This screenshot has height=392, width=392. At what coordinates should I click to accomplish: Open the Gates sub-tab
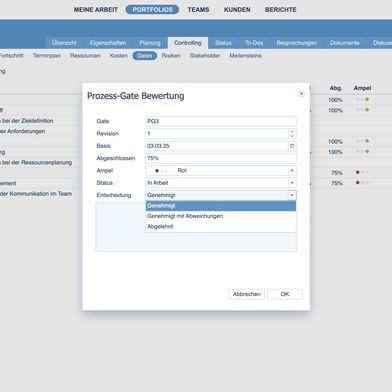click(145, 56)
